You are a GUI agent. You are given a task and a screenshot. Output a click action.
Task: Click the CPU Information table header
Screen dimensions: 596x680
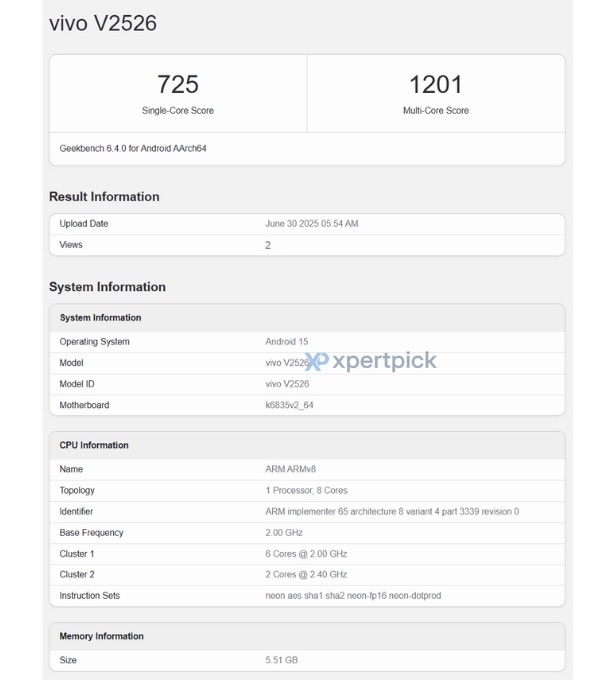coord(307,445)
